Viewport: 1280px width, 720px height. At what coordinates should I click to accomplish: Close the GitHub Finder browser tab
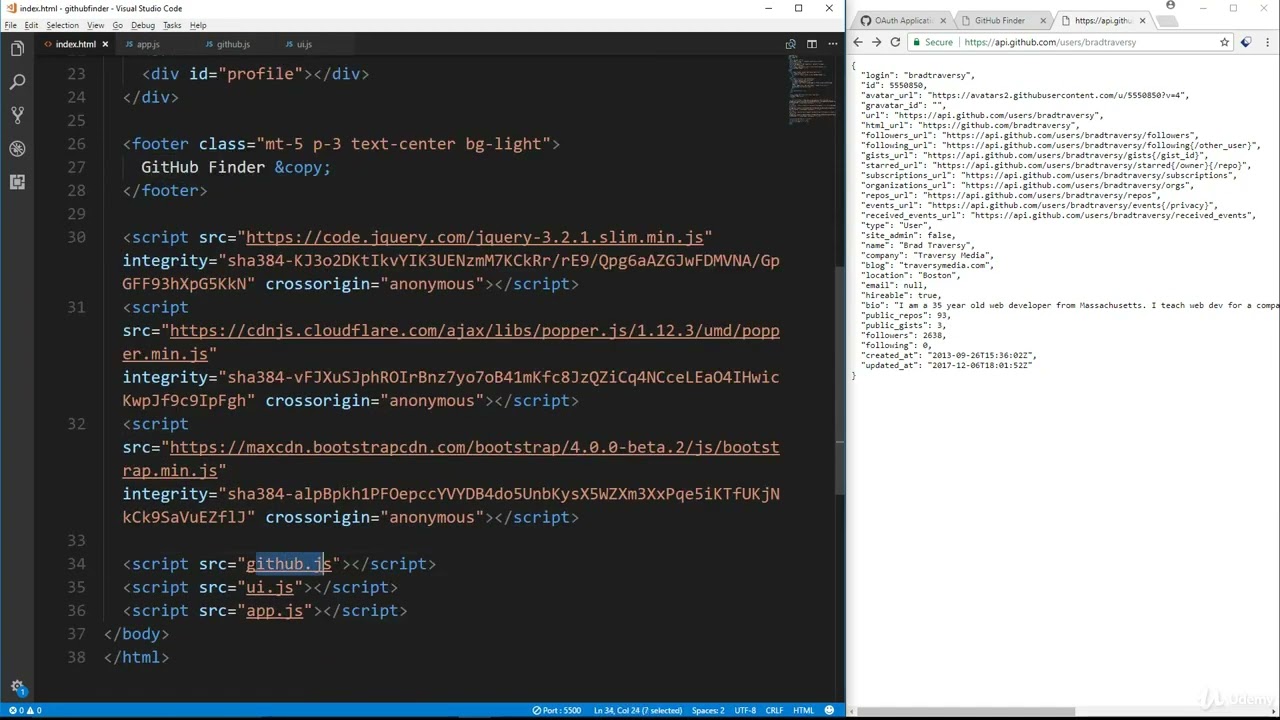[1043, 20]
